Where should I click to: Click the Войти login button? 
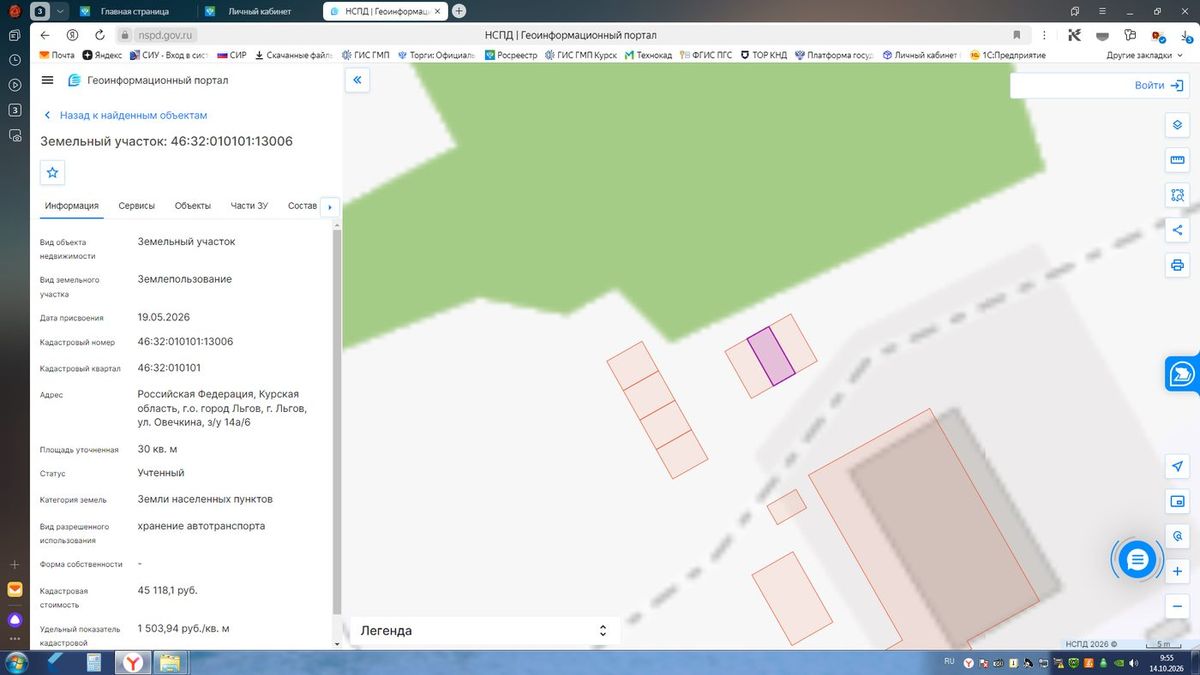[x=1160, y=85]
